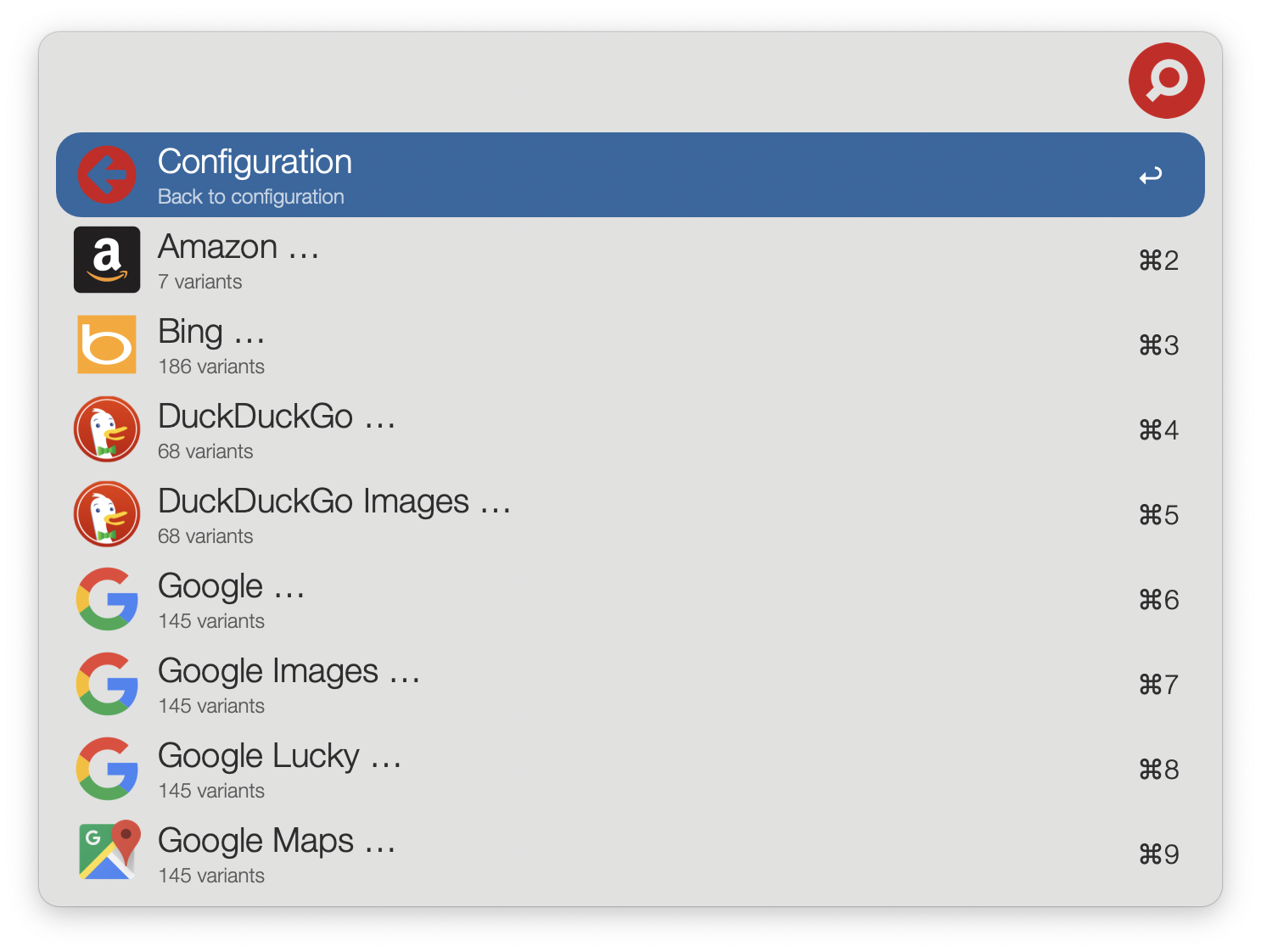Click the return key symbol on Configuration

click(1151, 176)
